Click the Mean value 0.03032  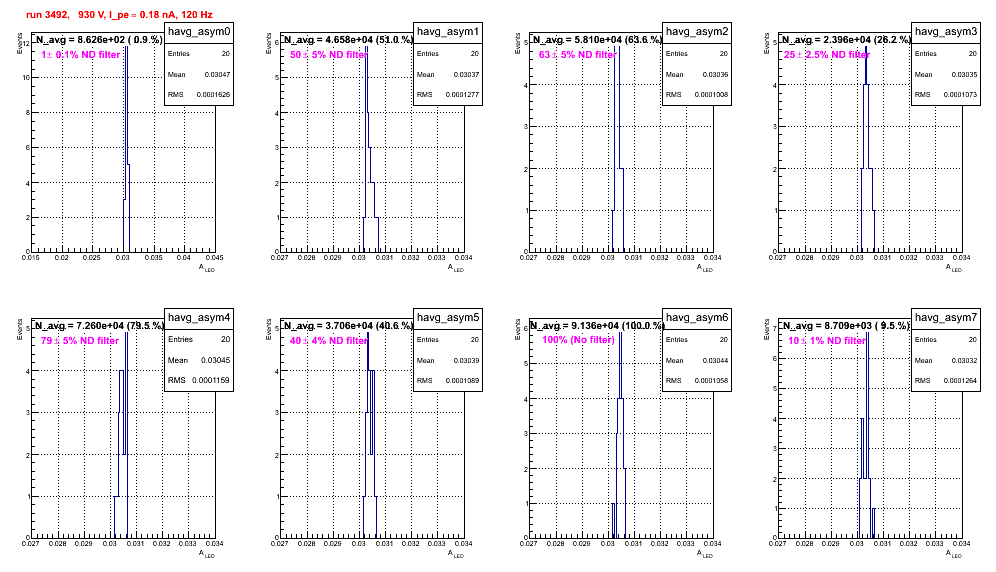964,360
